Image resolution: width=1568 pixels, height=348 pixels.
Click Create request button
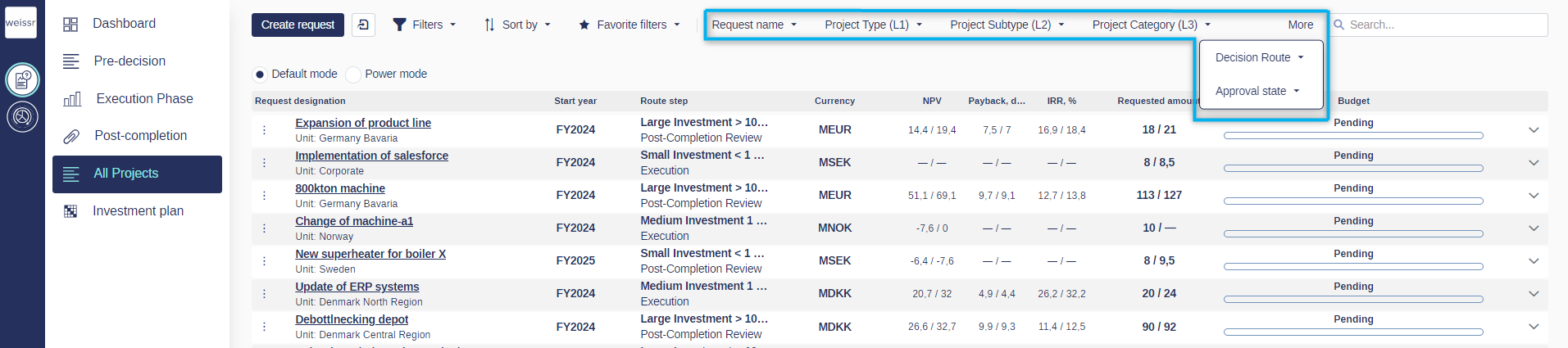coord(298,25)
